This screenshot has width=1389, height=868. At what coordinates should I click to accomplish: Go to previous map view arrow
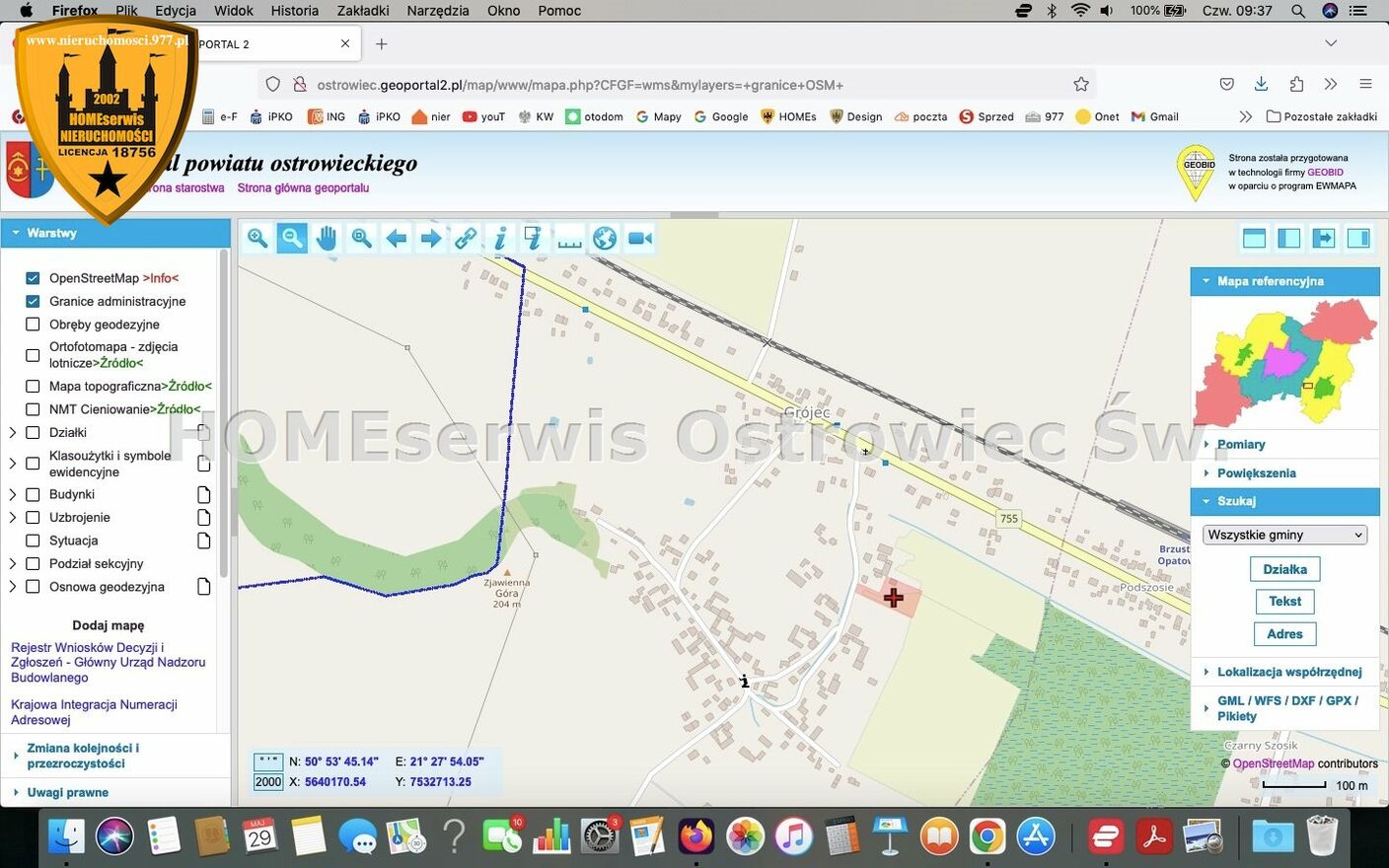click(397, 239)
